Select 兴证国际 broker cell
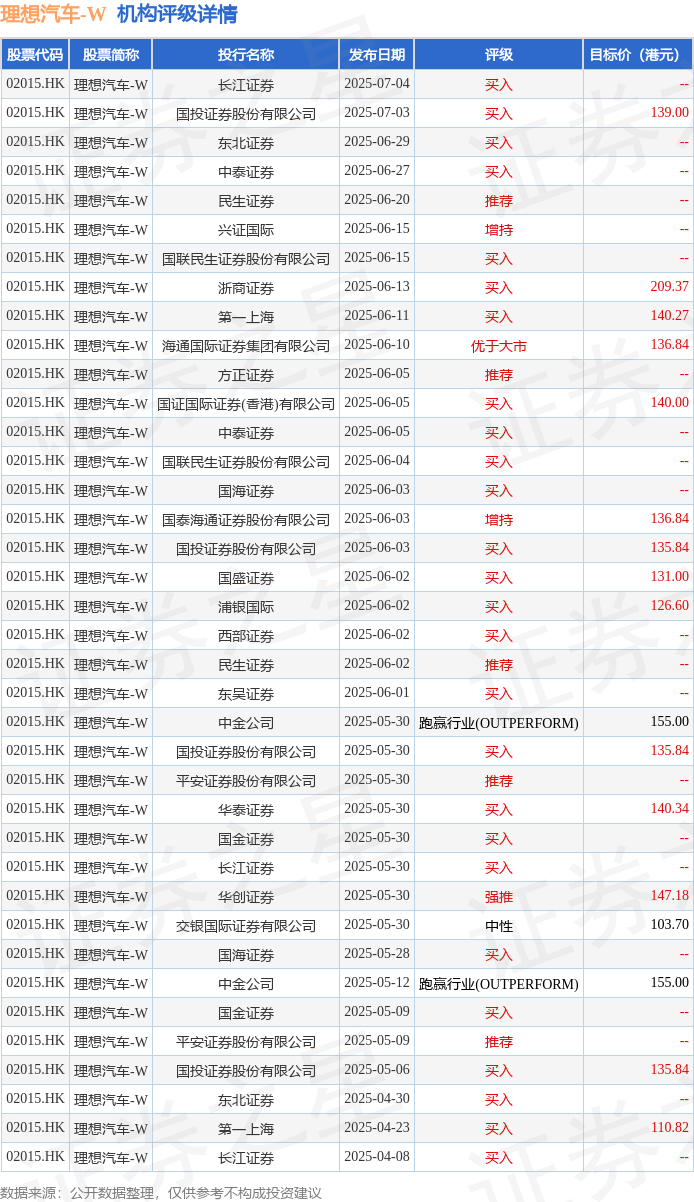694x1202 pixels. [246, 229]
